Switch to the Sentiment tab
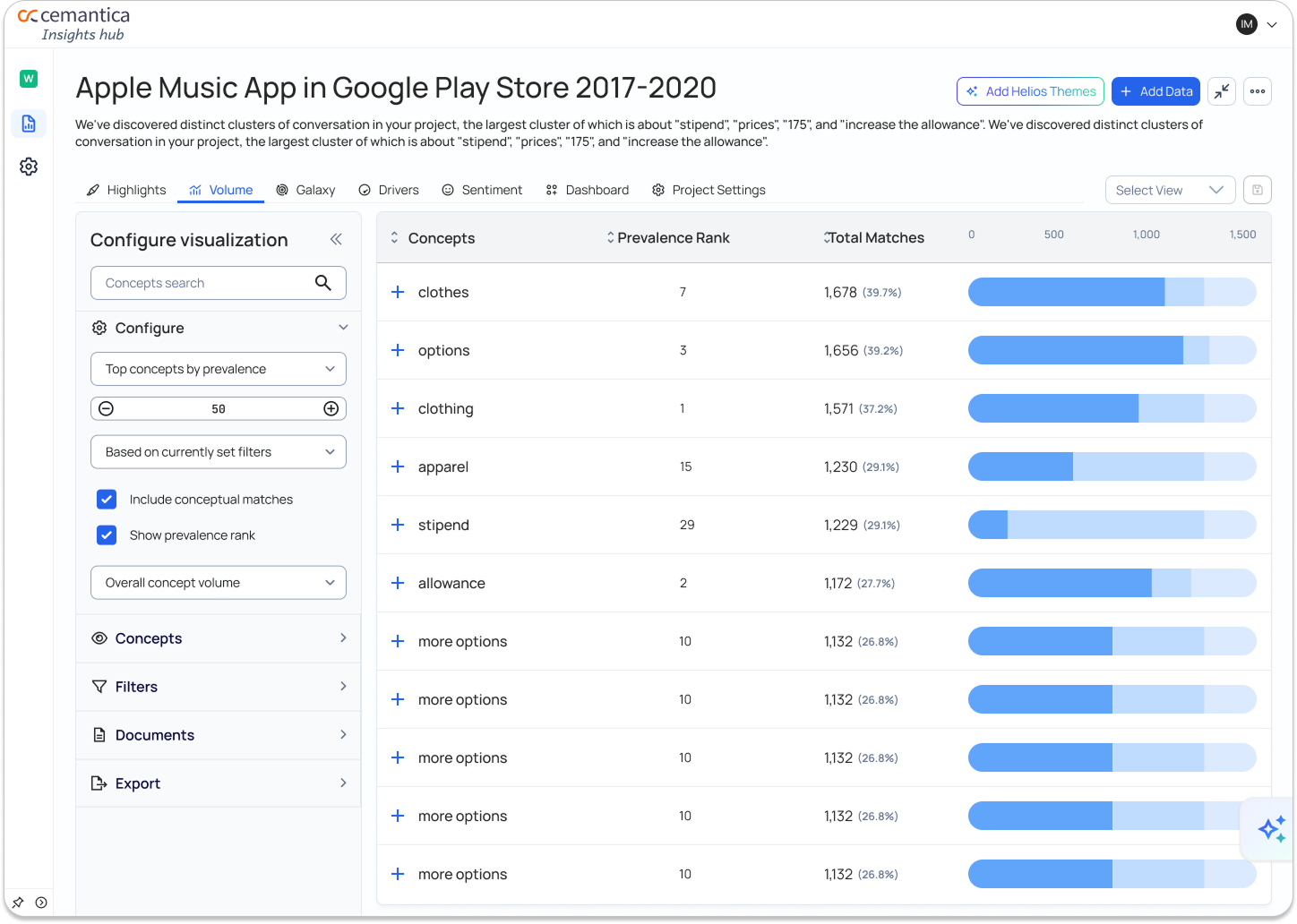Image resolution: width=1297 pixels, height=924 pixels. [482, 190]
